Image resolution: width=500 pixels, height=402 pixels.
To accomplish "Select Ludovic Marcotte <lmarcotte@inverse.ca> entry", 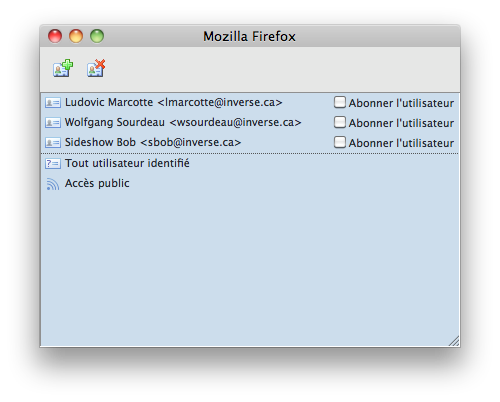I will pos(174,102).
